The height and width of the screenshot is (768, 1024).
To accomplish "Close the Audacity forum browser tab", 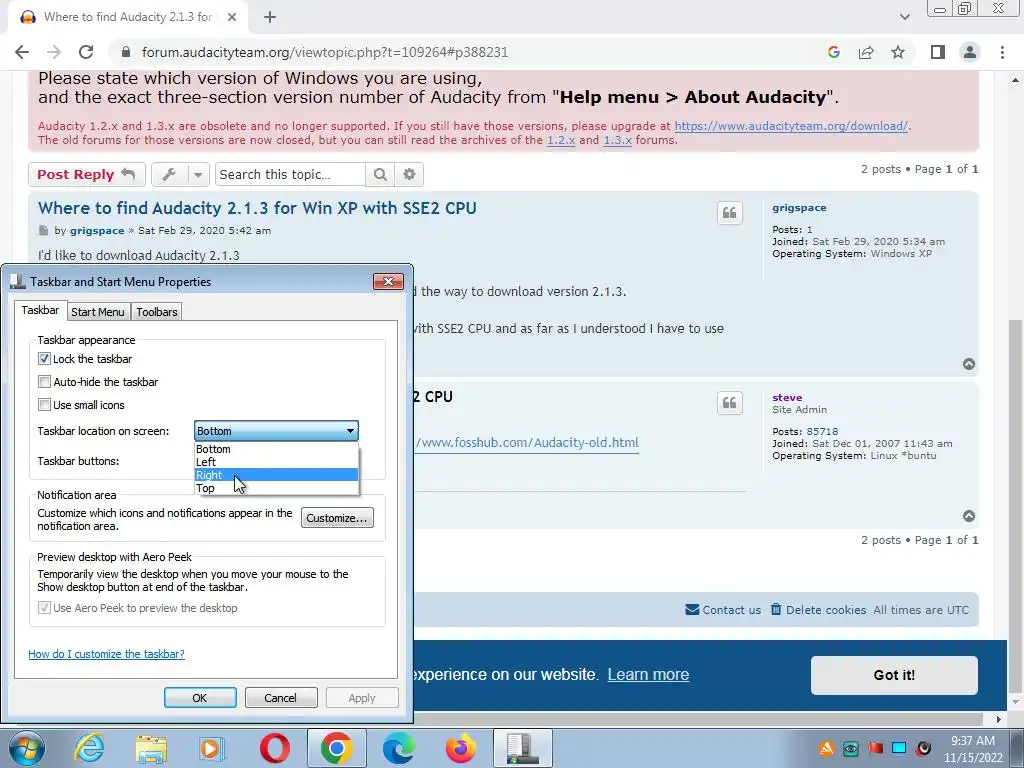I will coord(232,17).
